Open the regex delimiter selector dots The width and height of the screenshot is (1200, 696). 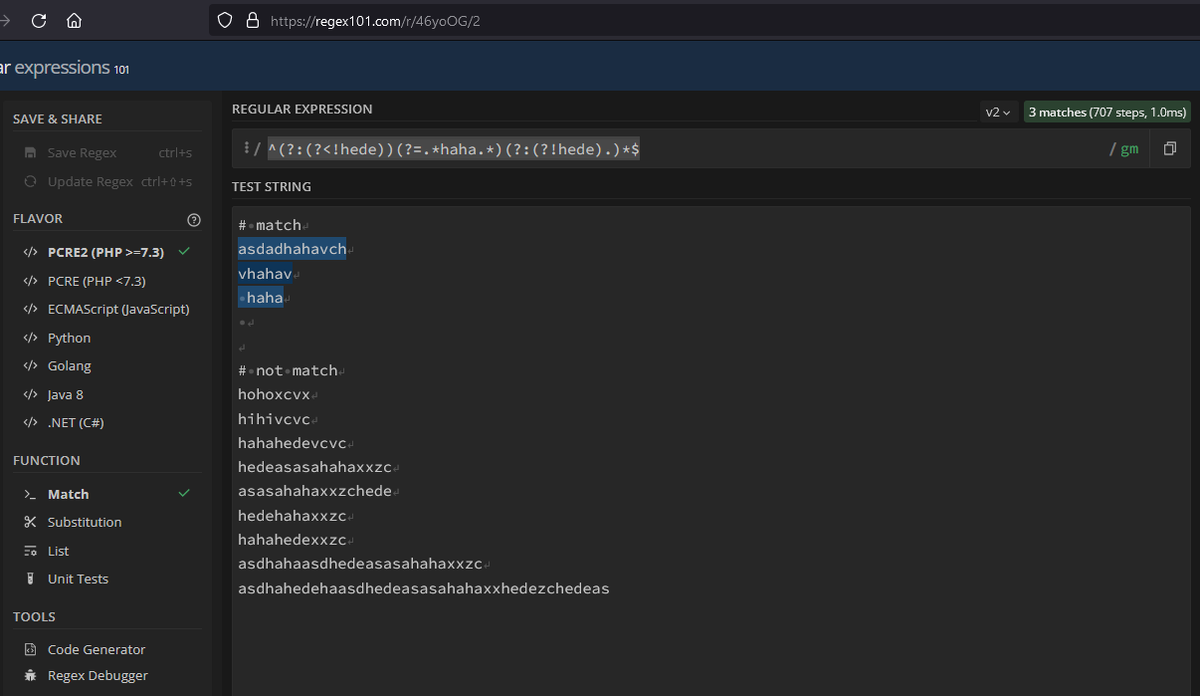(x=246, y=148)
